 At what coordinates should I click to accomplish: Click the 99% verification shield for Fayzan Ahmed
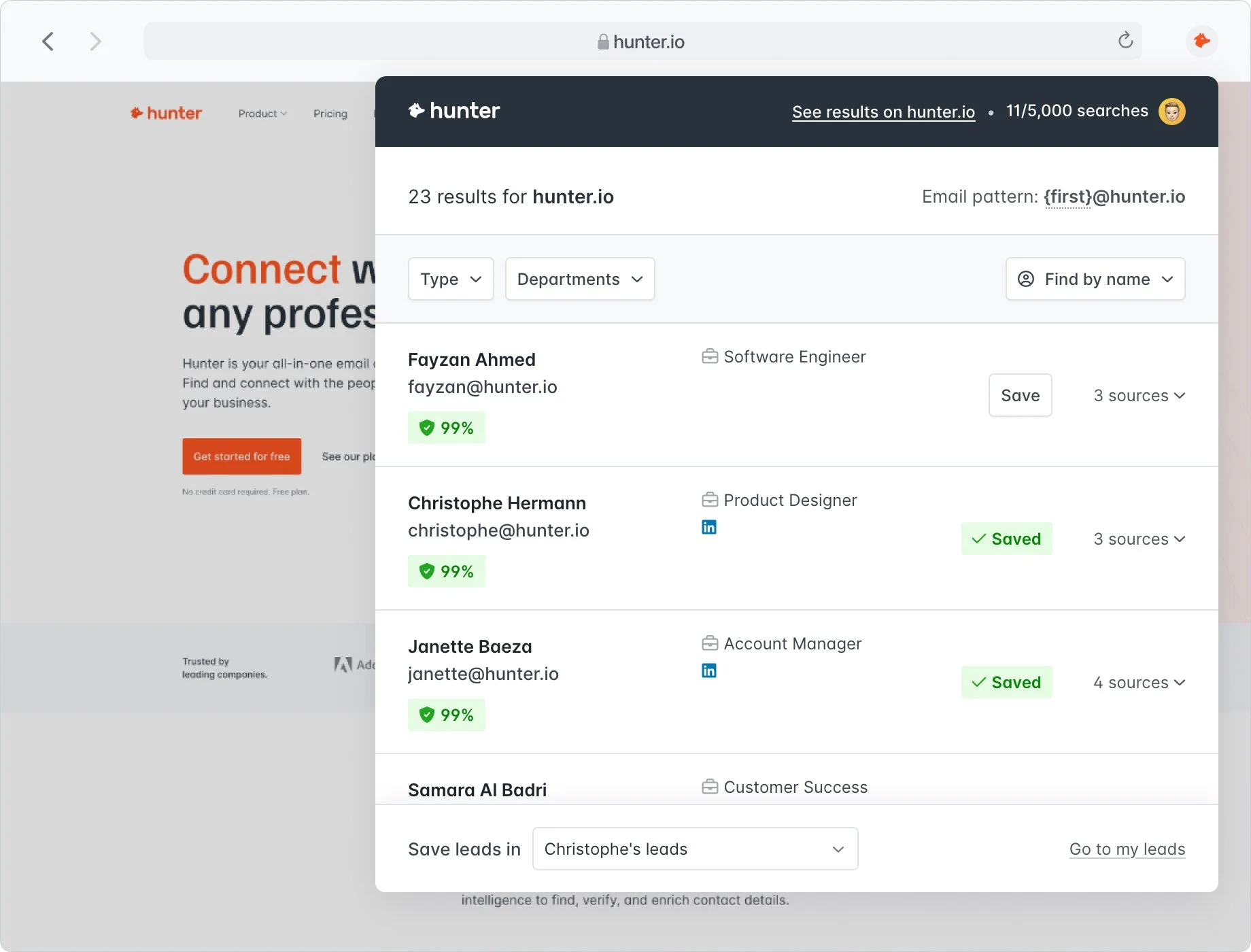pyautogui.click(x=447, y=428)
